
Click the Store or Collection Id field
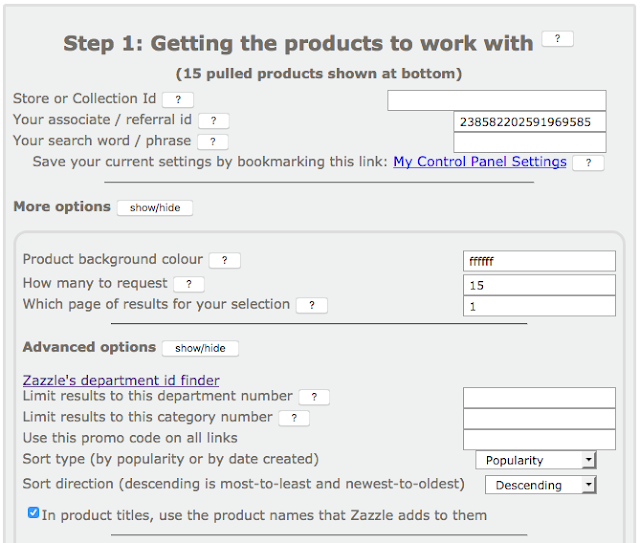tap(496, 100)
